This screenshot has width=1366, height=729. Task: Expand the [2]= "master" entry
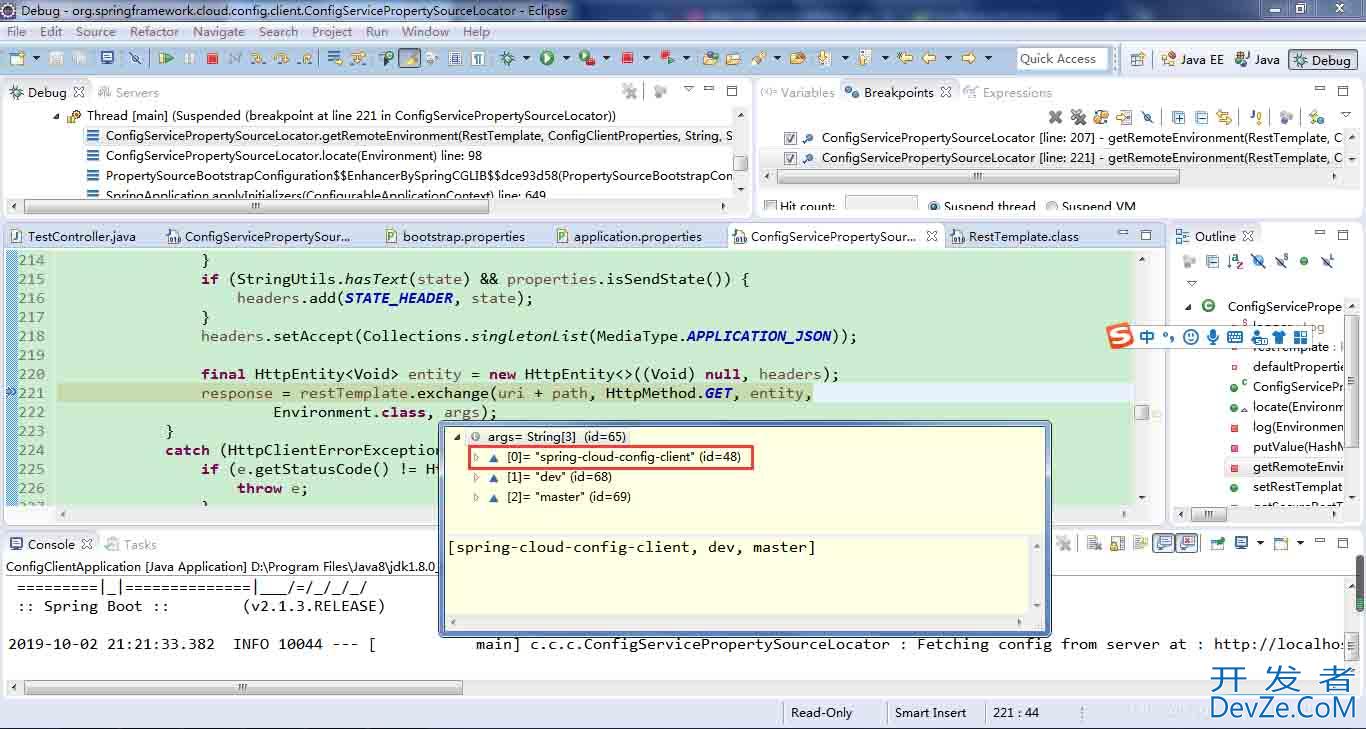(477, 497)
